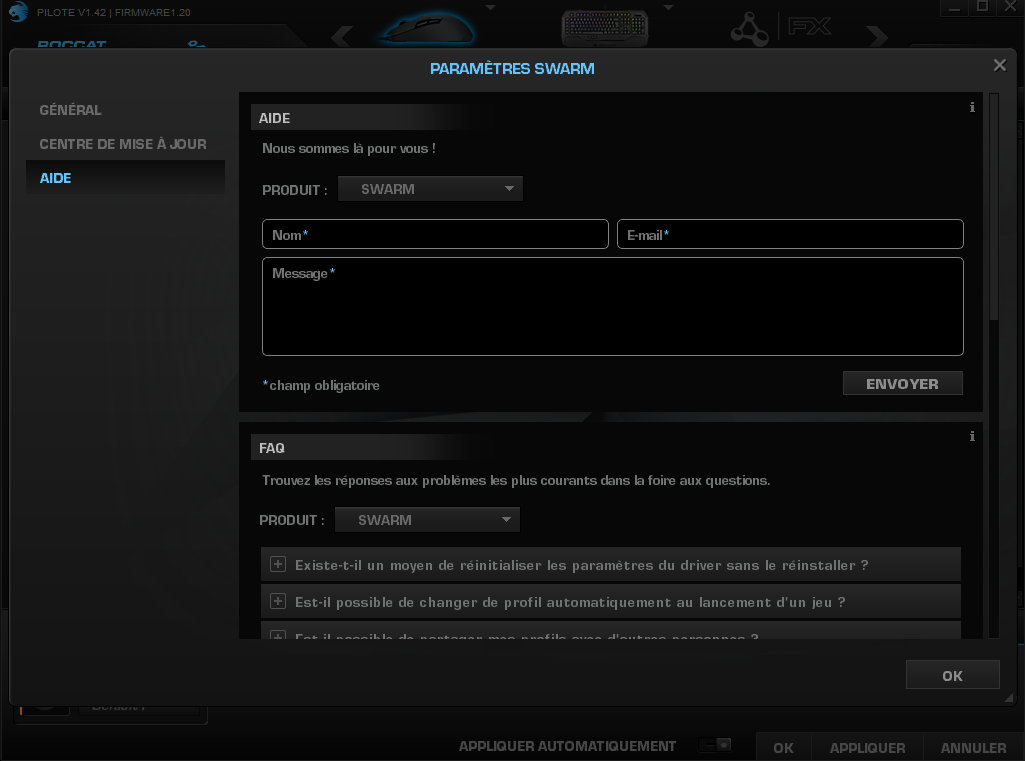This screenshot has height=761, width=1025.
Task: Click the dialog's vertical scrollbar
Action: [x=994, y=207]
